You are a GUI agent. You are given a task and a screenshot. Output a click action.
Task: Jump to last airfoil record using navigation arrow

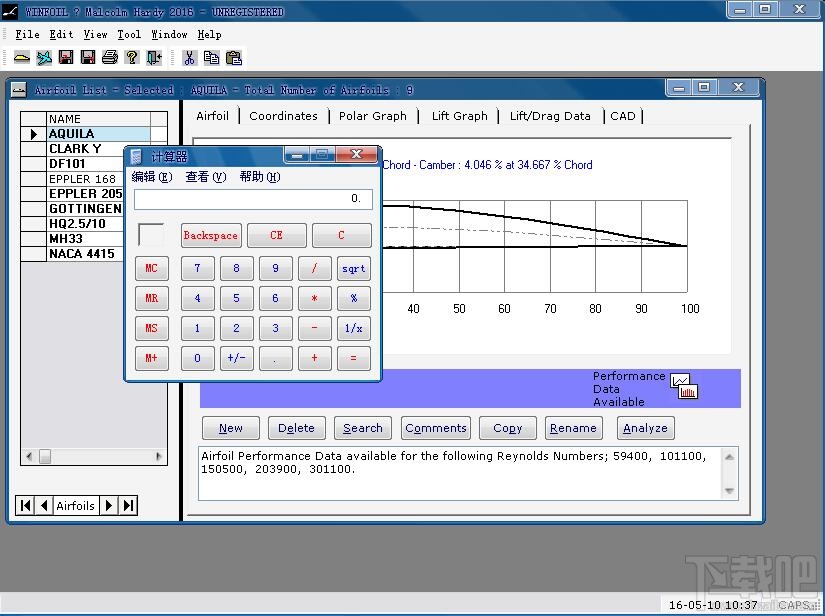click(128, 506)
